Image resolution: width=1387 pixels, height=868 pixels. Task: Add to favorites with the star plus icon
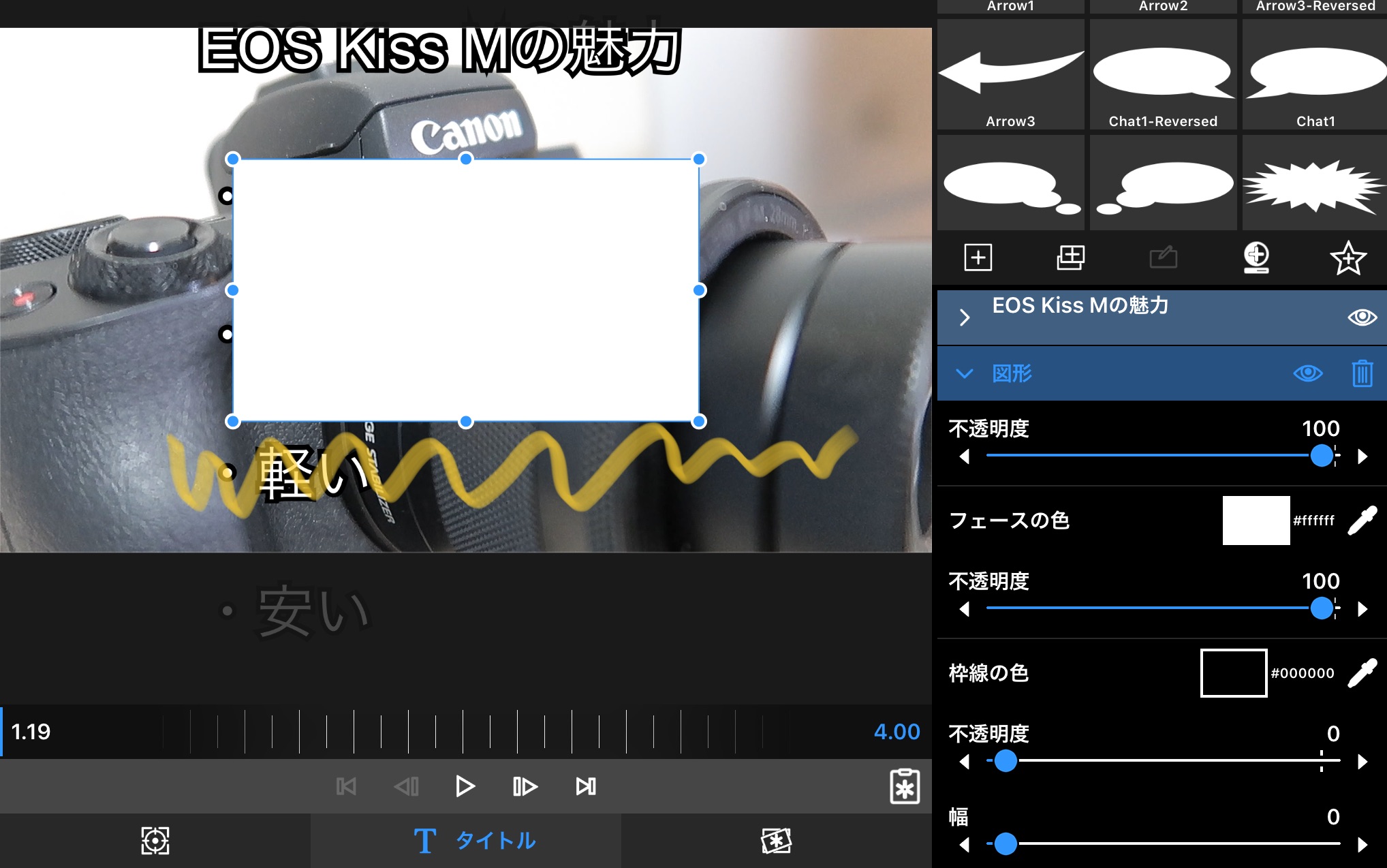(1348, 258)
